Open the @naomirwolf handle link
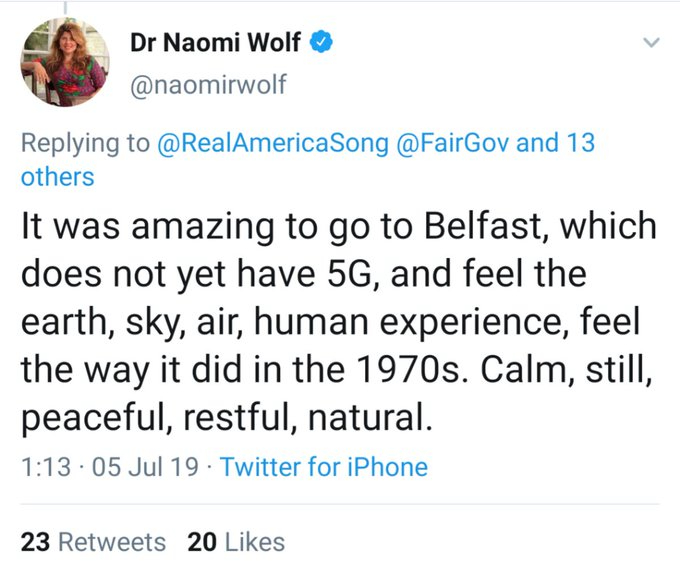Viewport: 680px width, 570px height. [208, 85]
